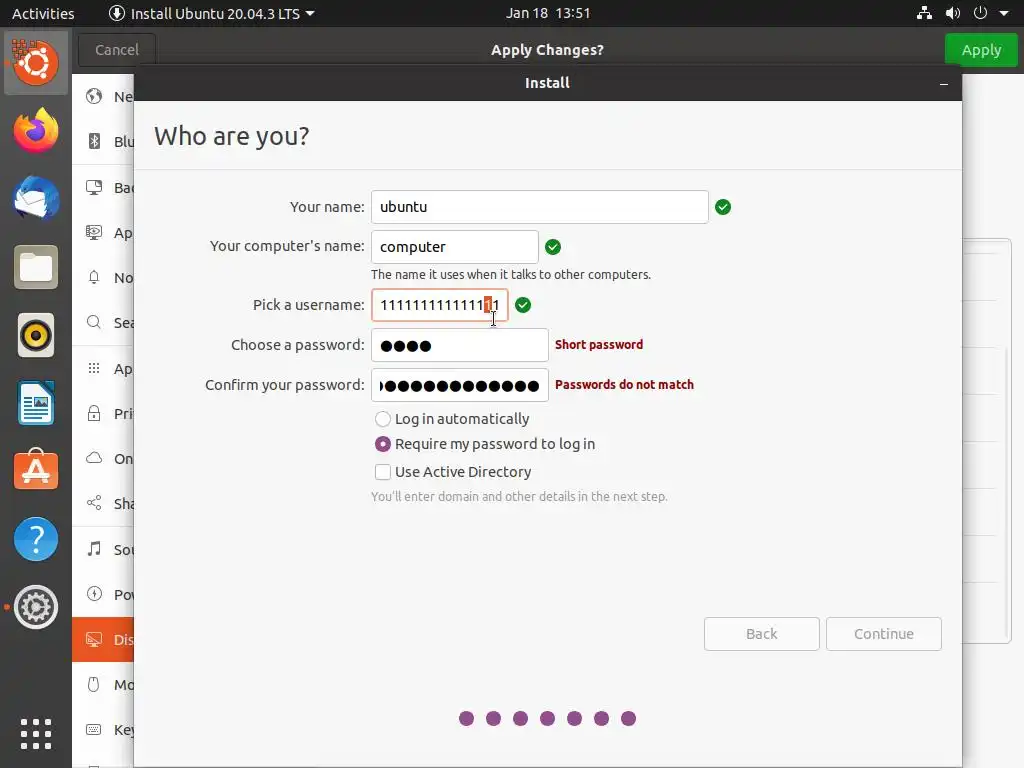Open Ubuntu Software store from dock
Image resolution: width=1024 pixels, height=768 pixels.
pyautogui.click(x=36, y=470)
